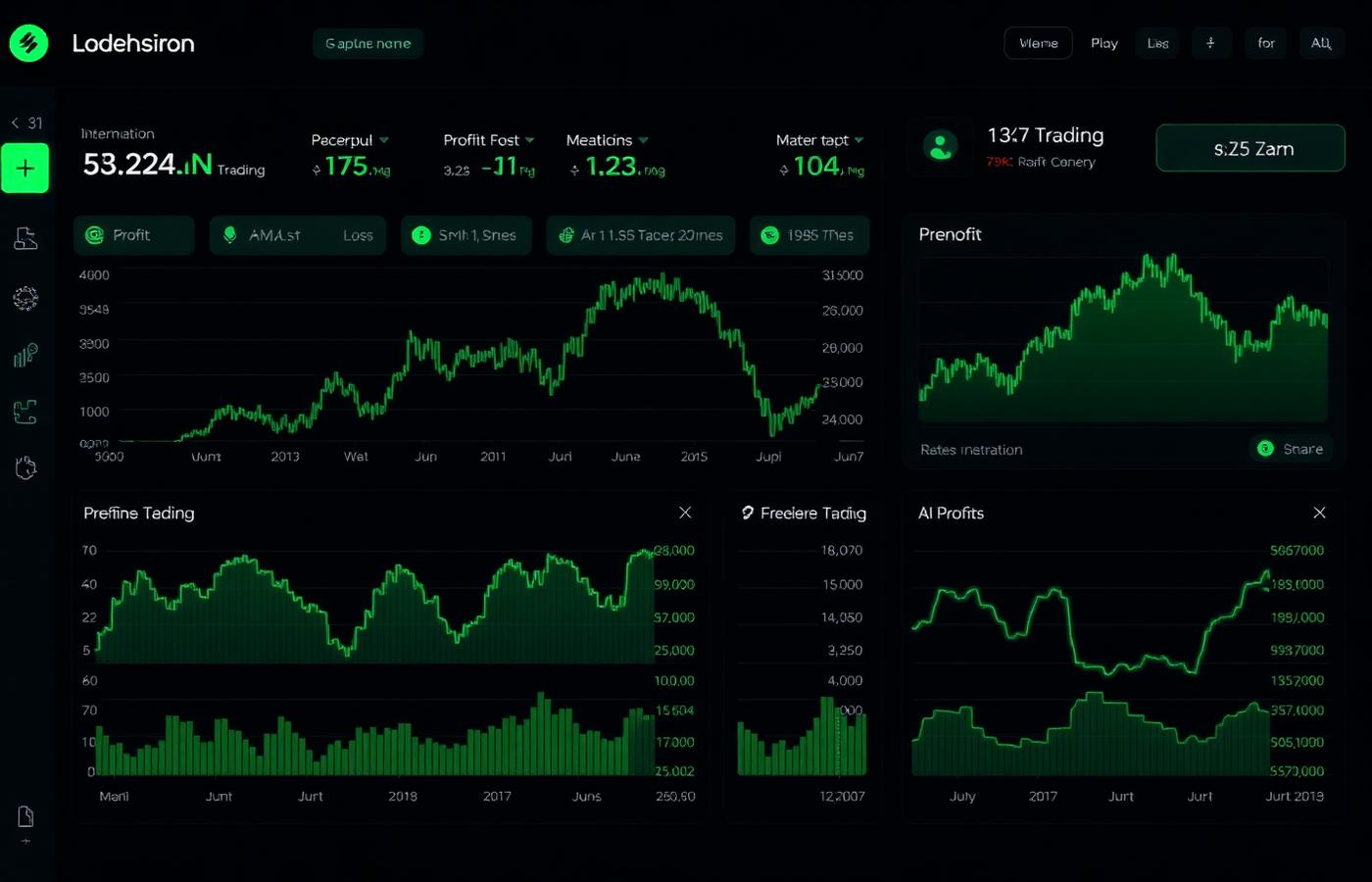Open the document icon at sidebar bottom

[x=25, y=816]
